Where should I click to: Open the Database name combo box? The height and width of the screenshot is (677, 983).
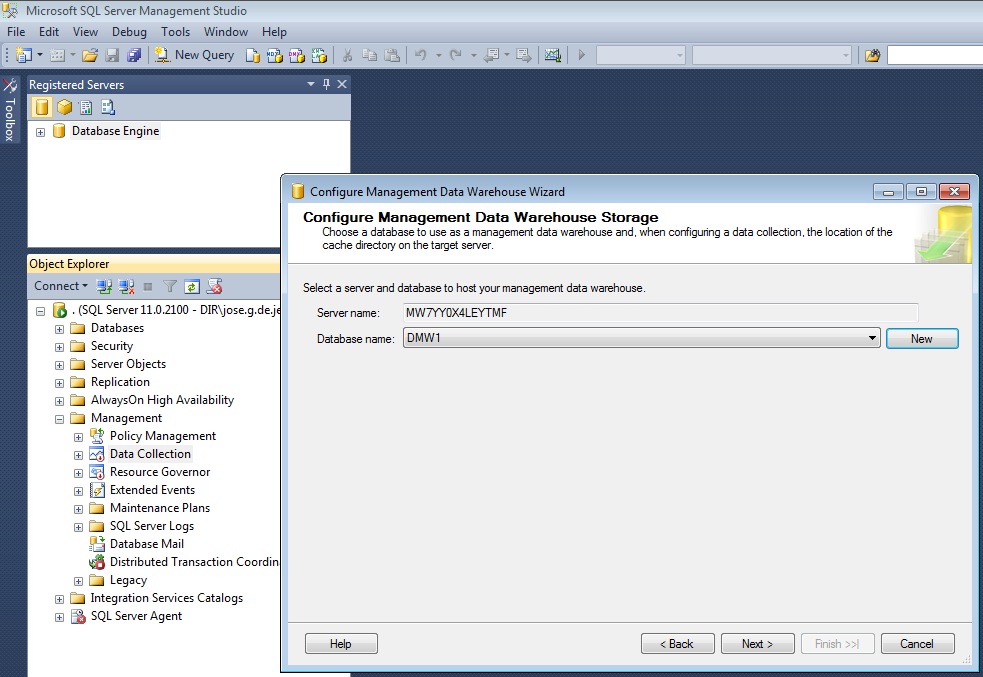pos(641,338)
